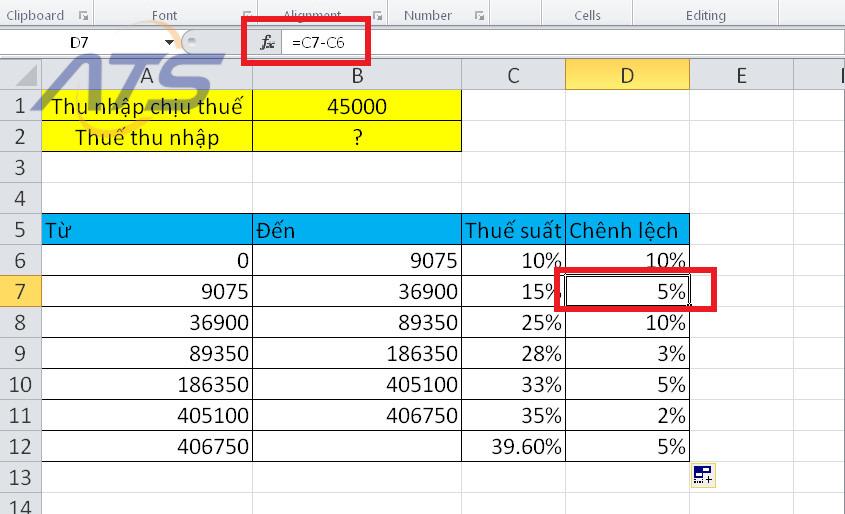Screen dimensions: 845x514
Task: Select row 7 header
Action: pyautogui.click(x=20, y=292)
